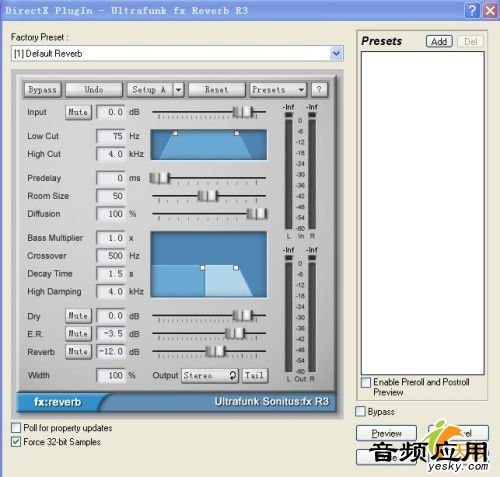Click the High Cut kHz value field
Screen dimensions: 500x477
[111, 154]
